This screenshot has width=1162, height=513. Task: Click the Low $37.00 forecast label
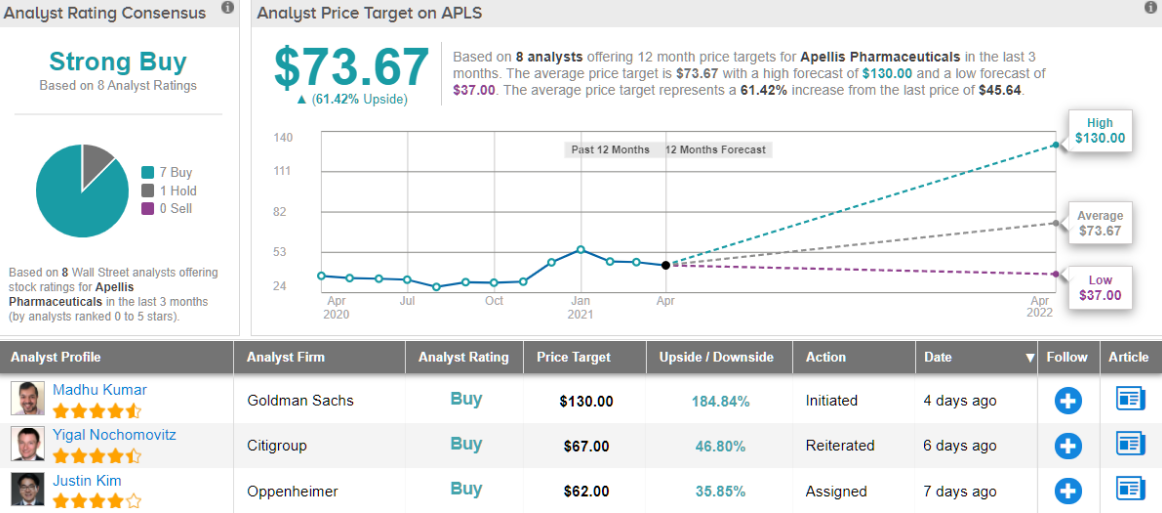click(x=1099, y=288)
